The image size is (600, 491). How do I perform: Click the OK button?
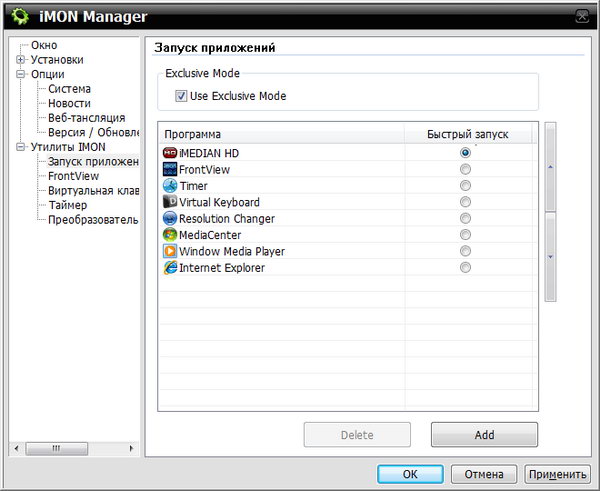point(410,474)
